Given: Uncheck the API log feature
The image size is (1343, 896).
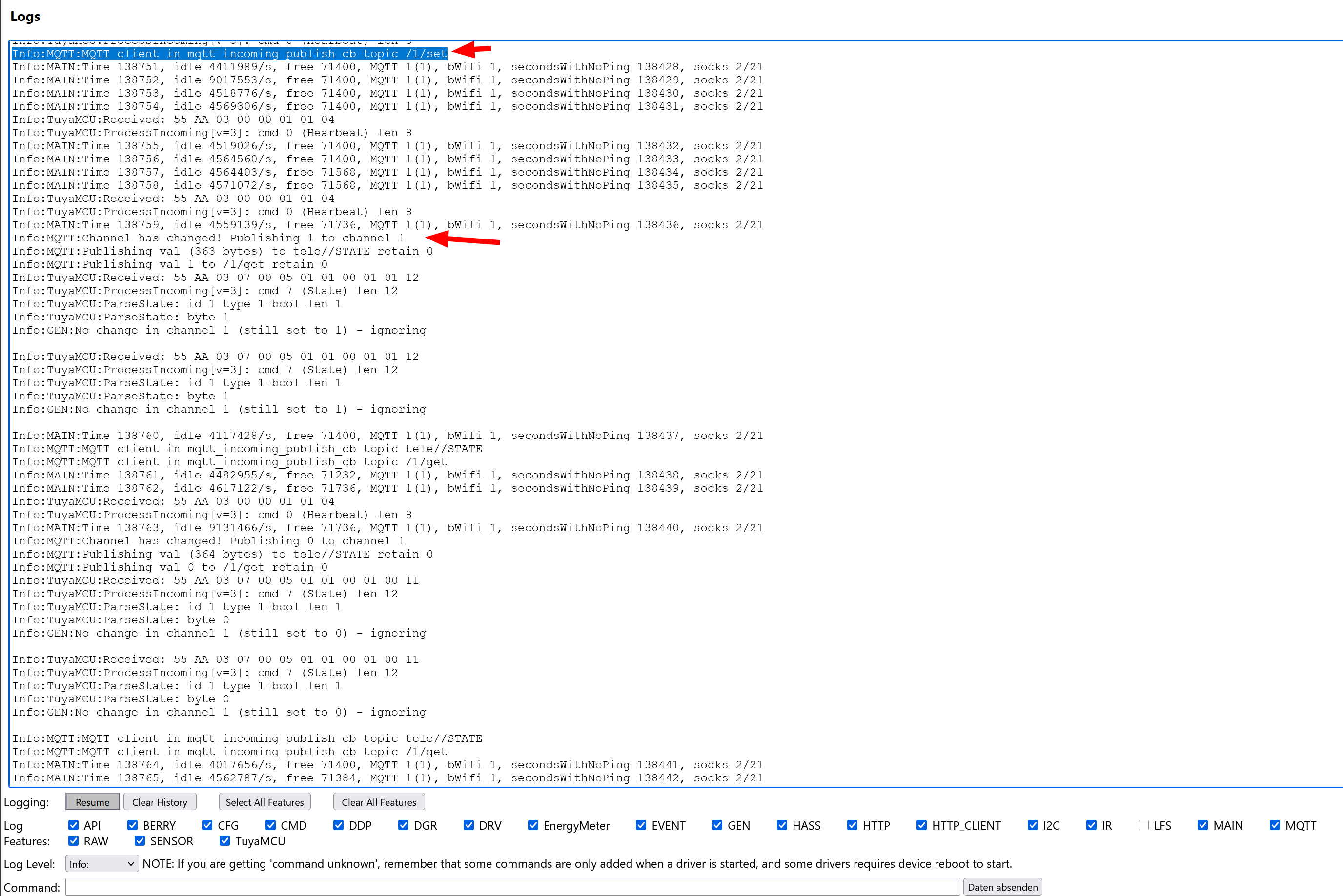Looking at the screenshot, I should click(73, 825).
